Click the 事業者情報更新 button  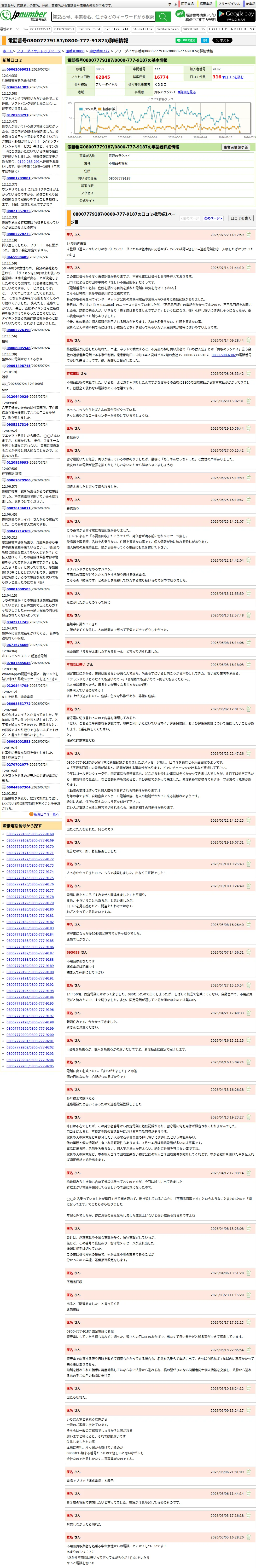pyautogui.click(x=235, y=147)
